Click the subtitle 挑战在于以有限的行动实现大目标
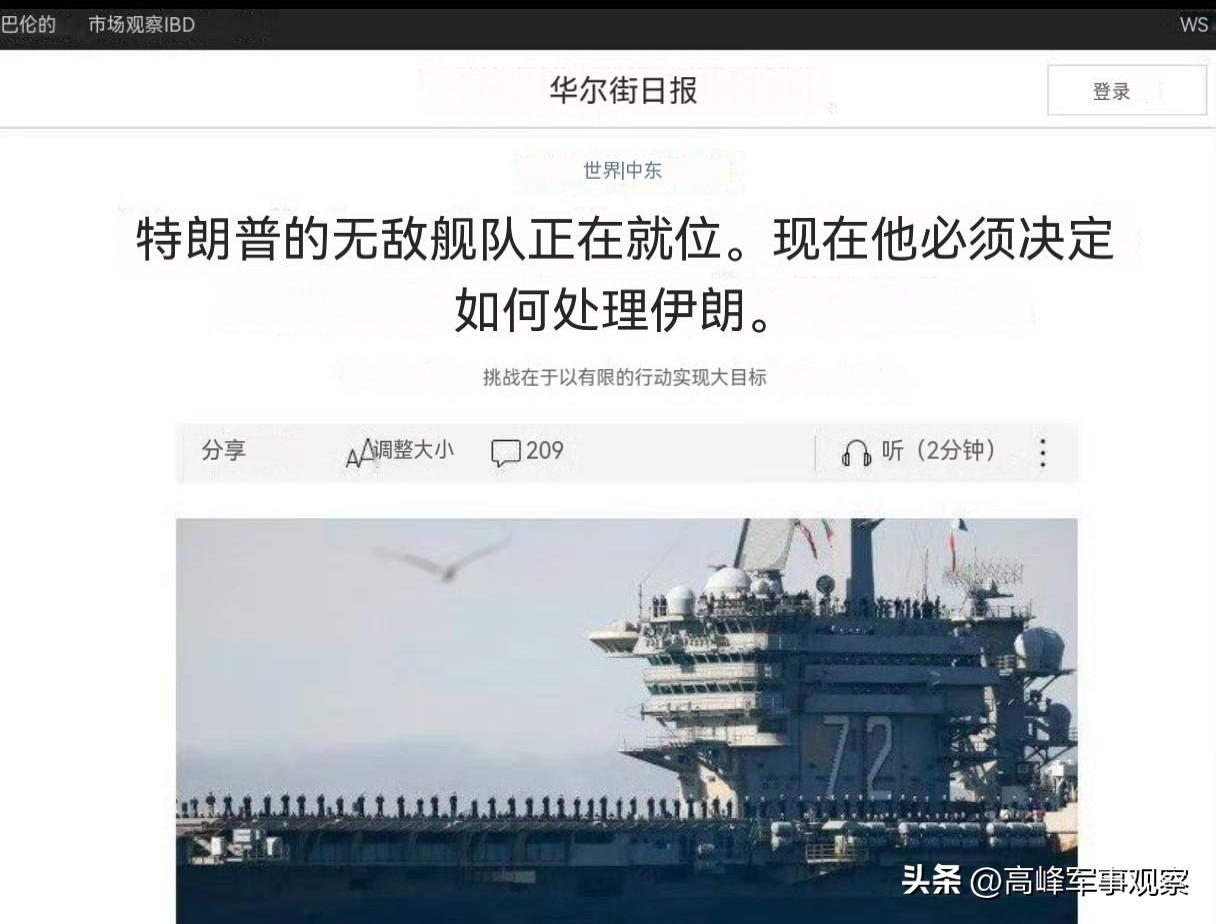This screenshot has width=1216, height=924. pyautogui.click(x=624, y=377)
